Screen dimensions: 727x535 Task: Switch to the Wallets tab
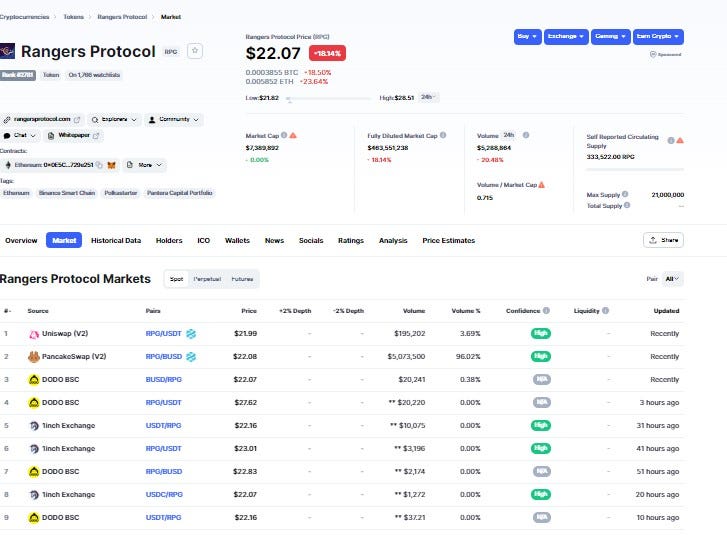point(237,241)
